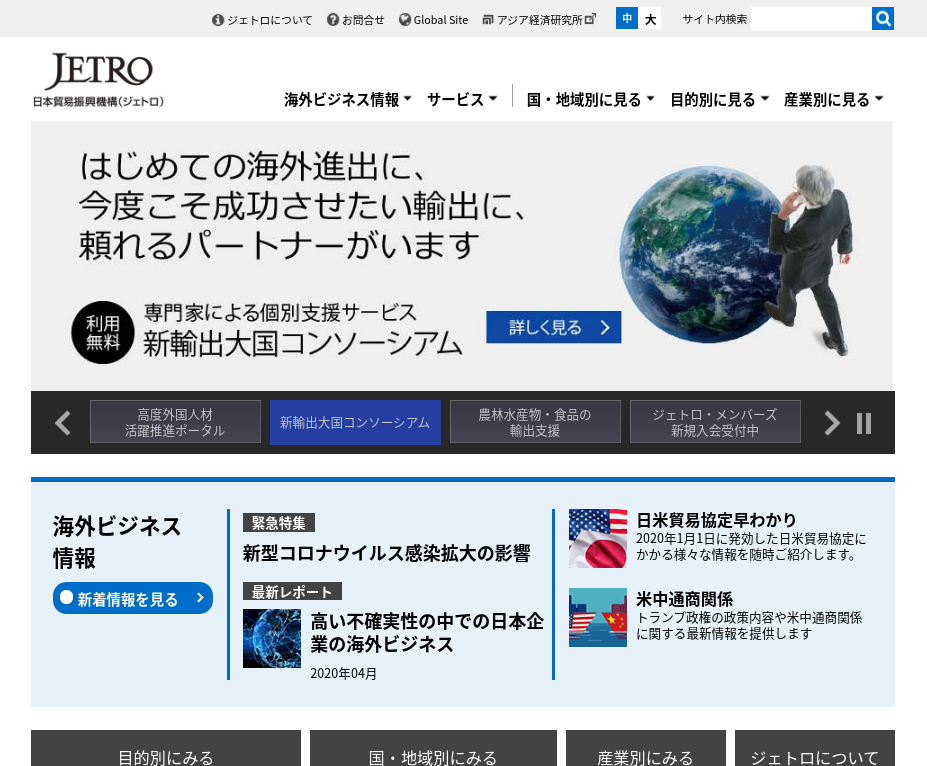Select ジェトロ・メンバーズ新規入会受付中 slide tab

point(715,422)
